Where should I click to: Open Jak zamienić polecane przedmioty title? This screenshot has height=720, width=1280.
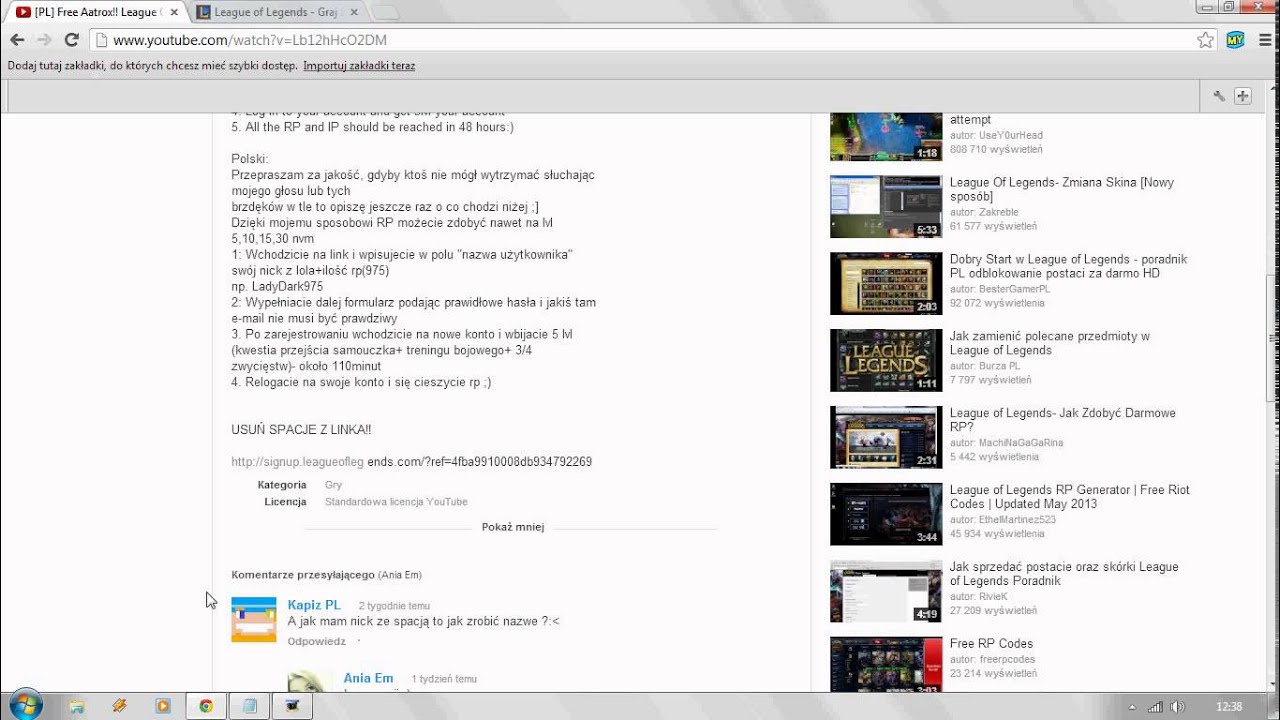click(x=1049, y=343)
